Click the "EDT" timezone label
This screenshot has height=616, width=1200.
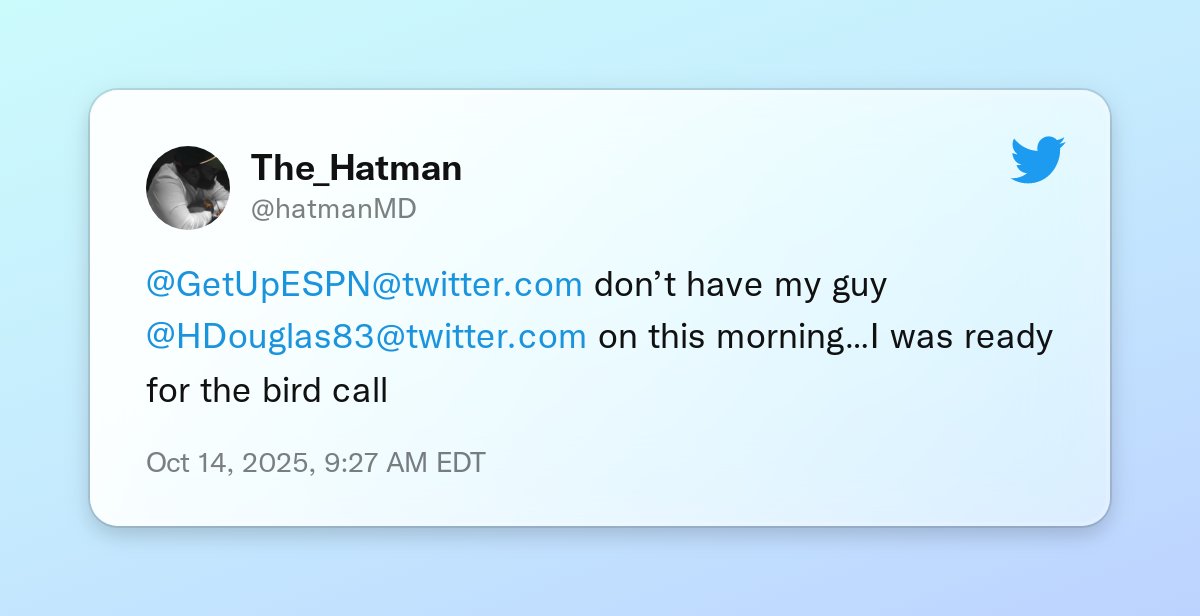[461, 463]
